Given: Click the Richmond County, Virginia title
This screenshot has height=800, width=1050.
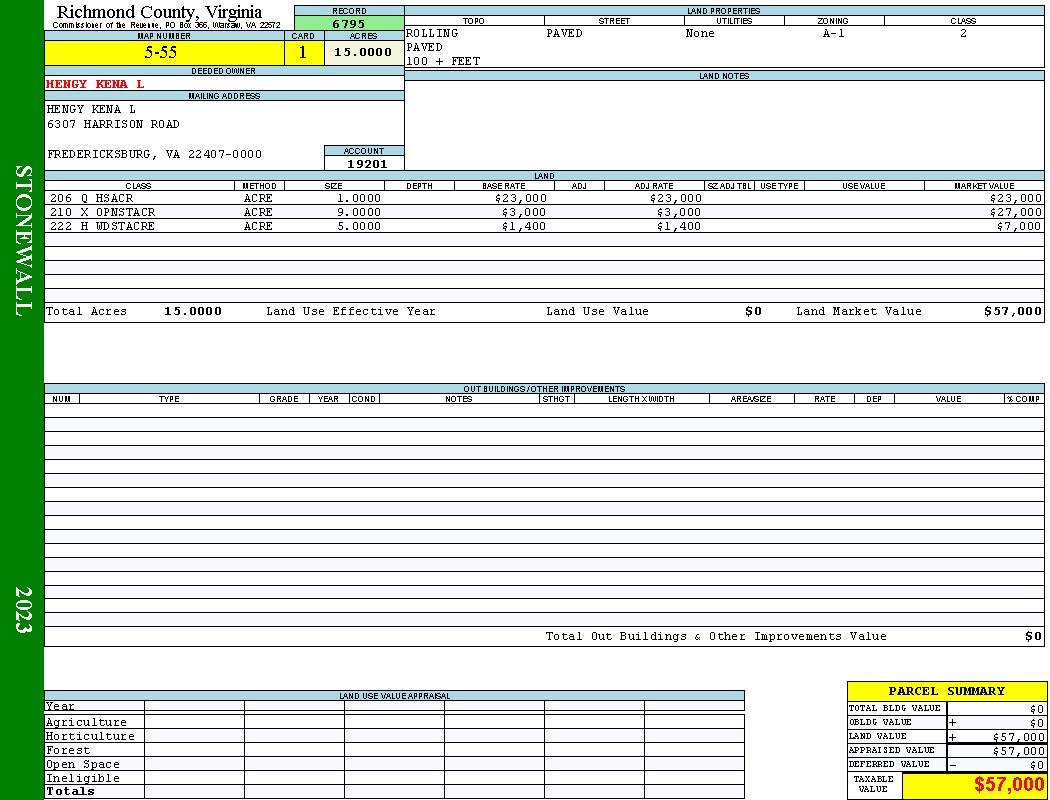Looking at the screenshot, I should point(159,12).
